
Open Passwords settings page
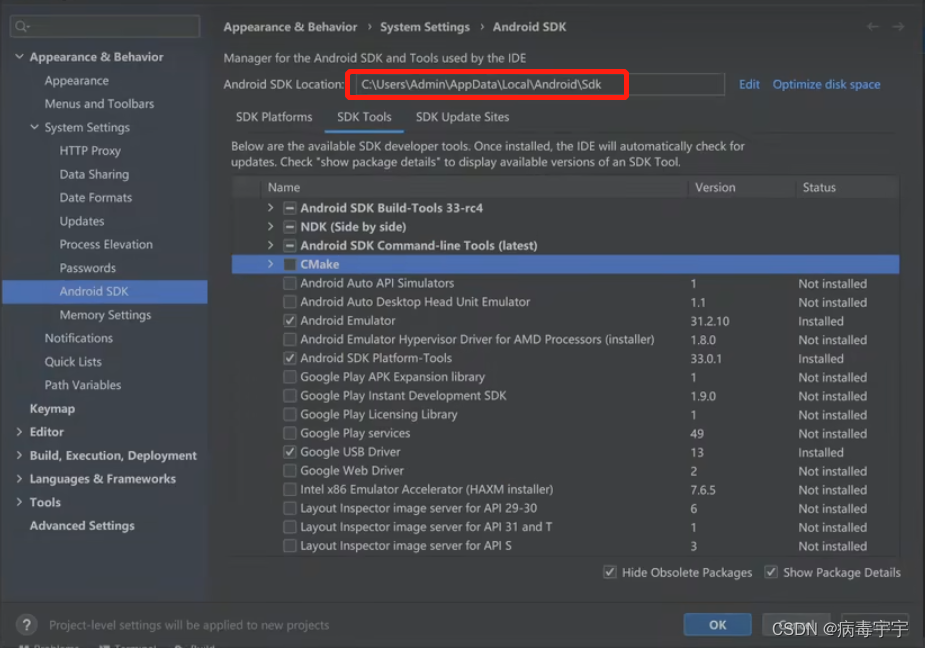pyautogui.click(x=87, y=268)
